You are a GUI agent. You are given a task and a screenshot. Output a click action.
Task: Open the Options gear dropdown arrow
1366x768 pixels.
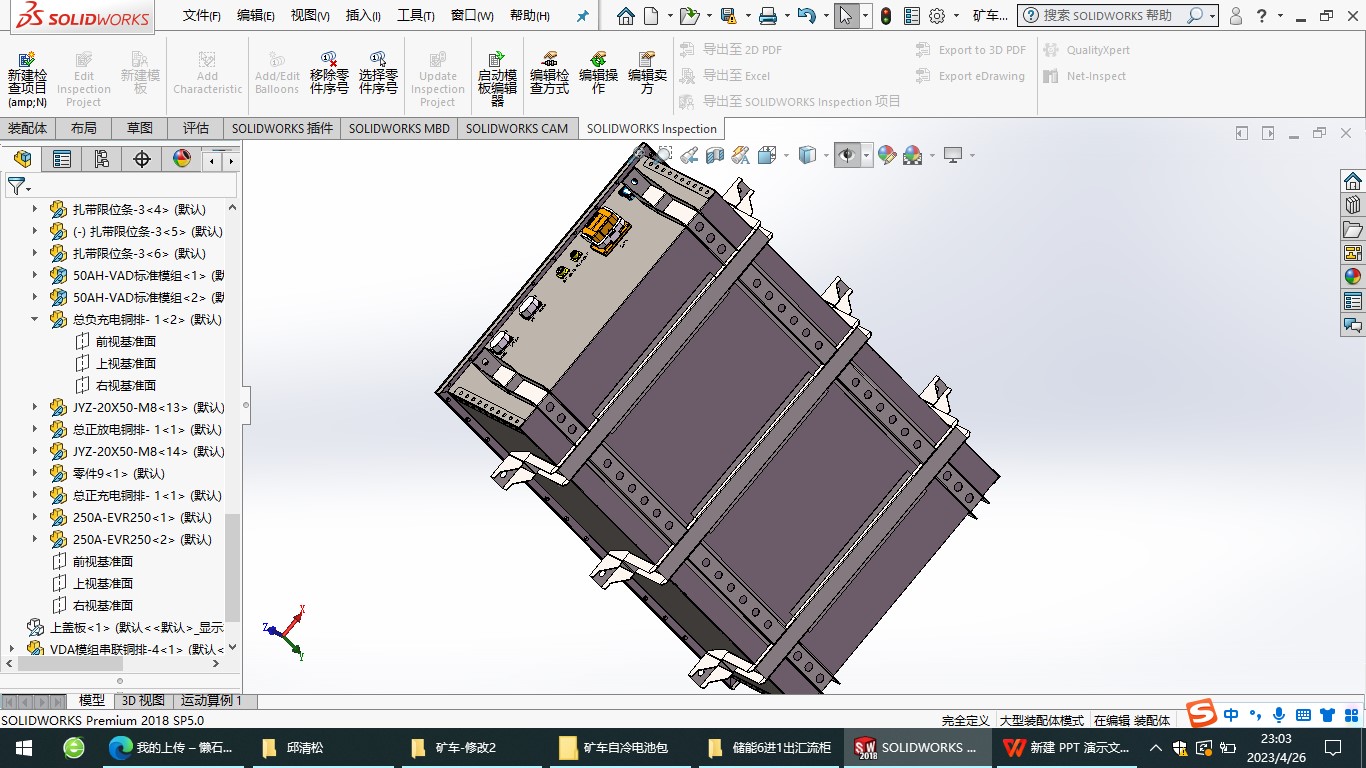(x=956, y=16)
